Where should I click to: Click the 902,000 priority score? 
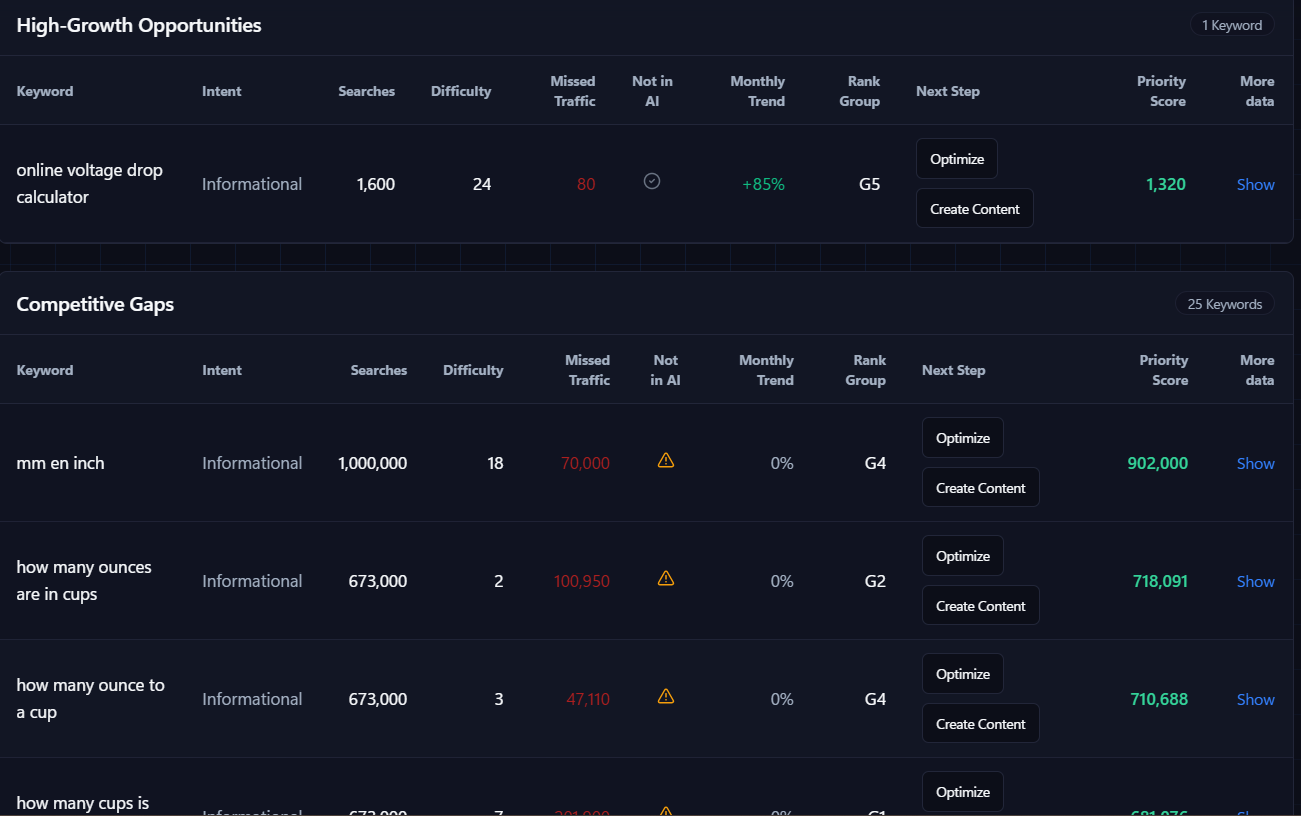1158,463
